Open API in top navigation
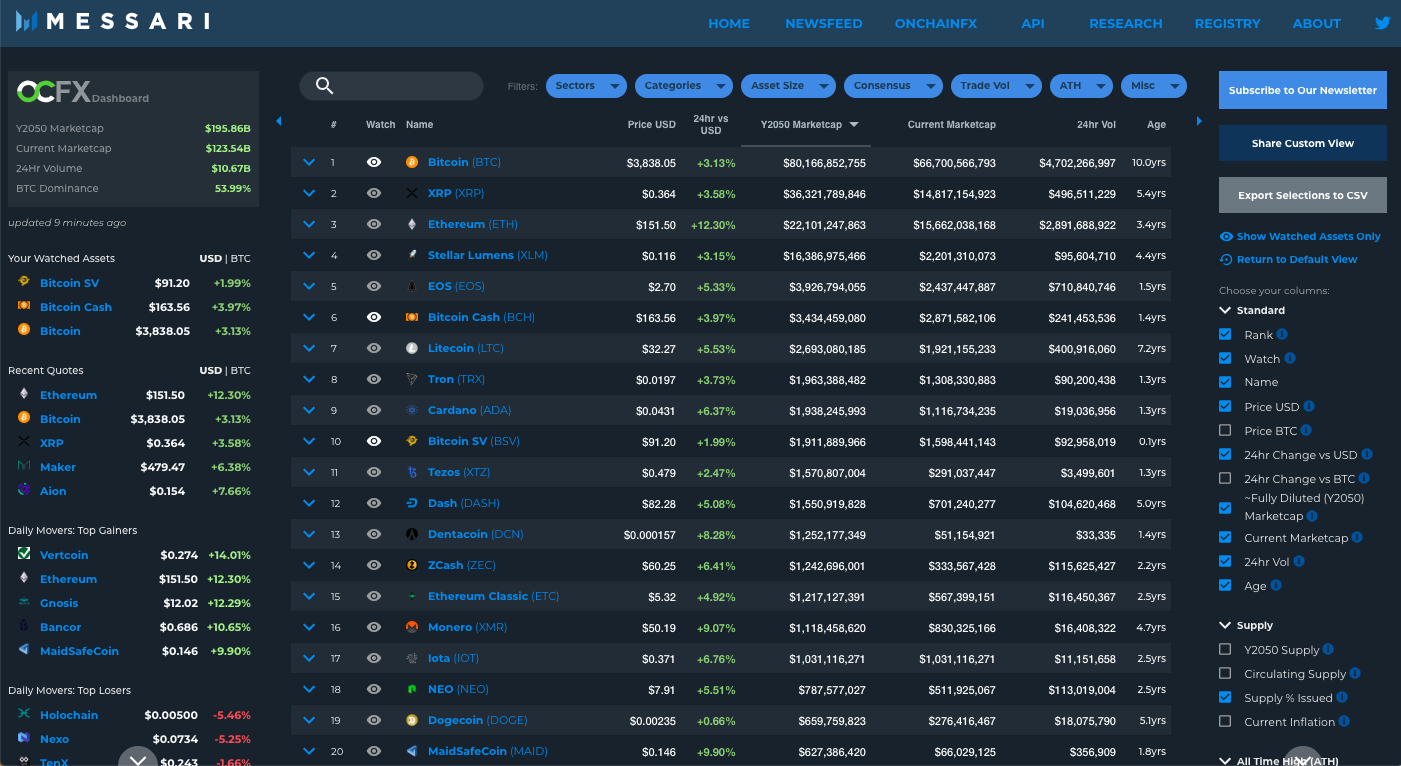 1033,23
